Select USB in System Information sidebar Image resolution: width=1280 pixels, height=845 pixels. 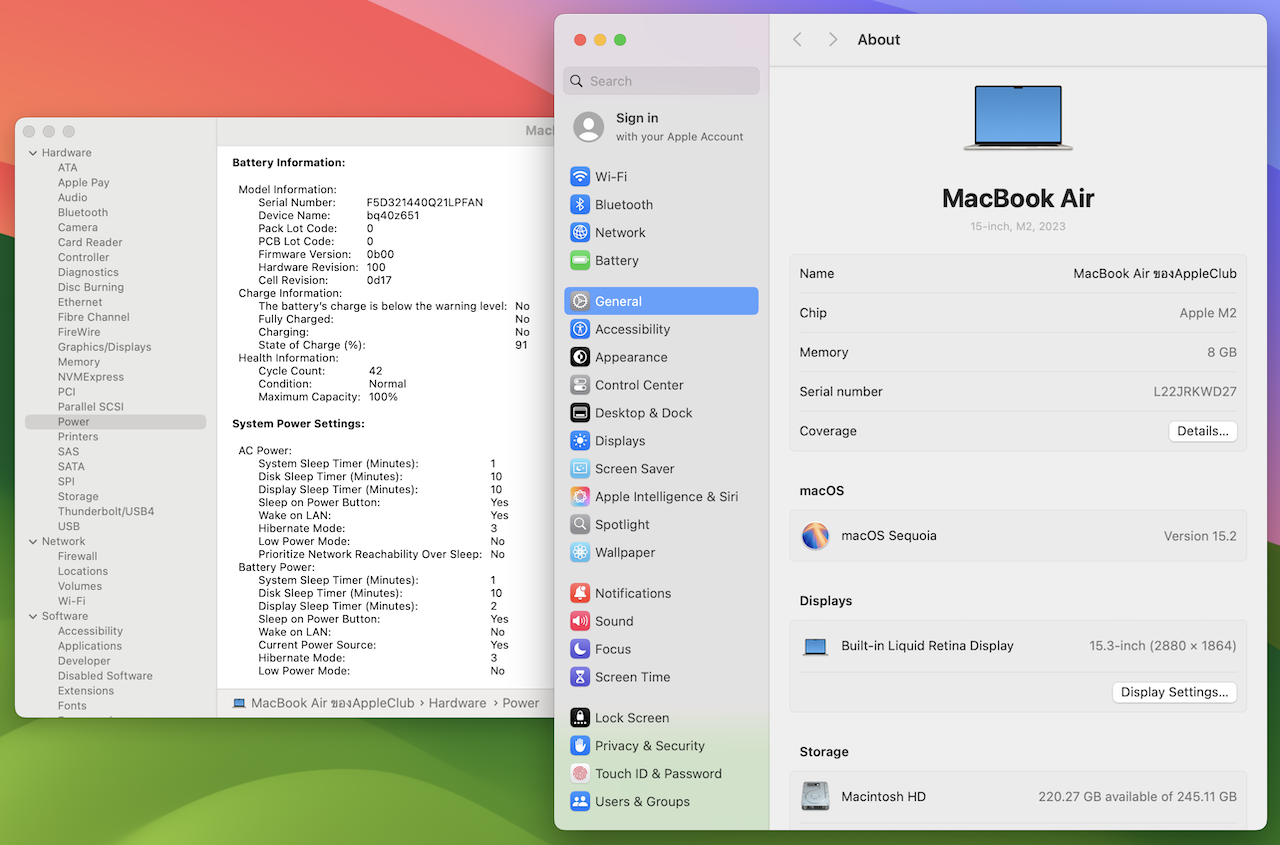pyautogui.click(x=69, y=527)
